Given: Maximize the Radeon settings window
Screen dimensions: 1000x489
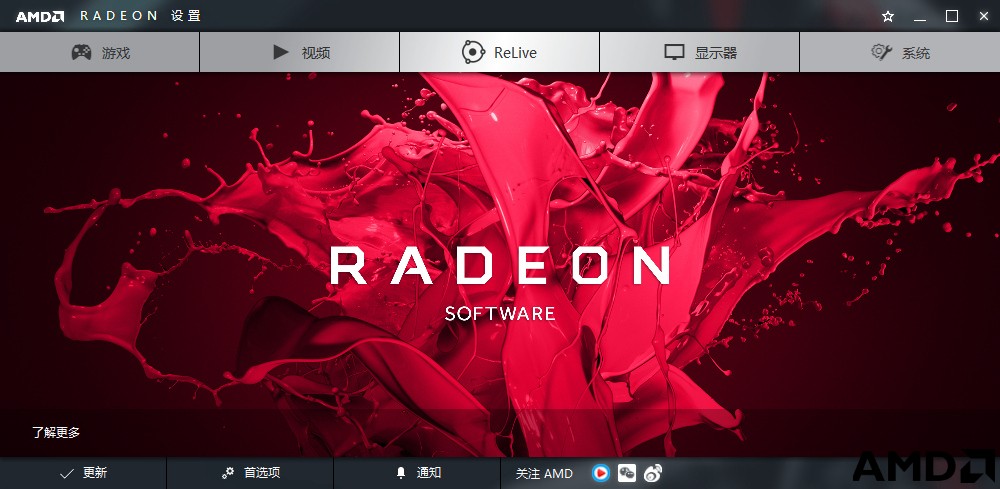Looking at the screenshot, I should (x=952, y=17).
